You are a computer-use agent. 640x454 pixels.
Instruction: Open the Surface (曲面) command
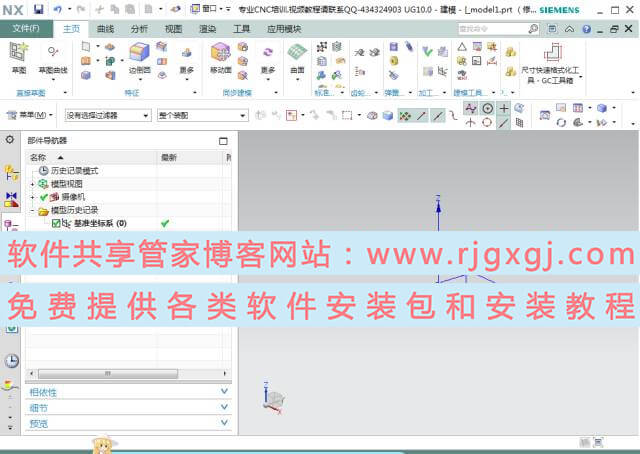(297, 60)
